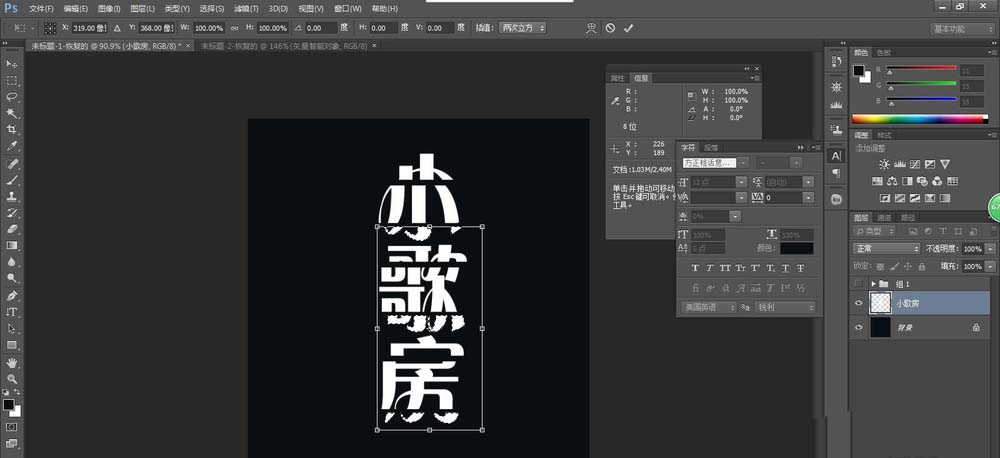Choose the Horizontal Type tool
This screenshot has height=458, width=1000.
(12, 312)
